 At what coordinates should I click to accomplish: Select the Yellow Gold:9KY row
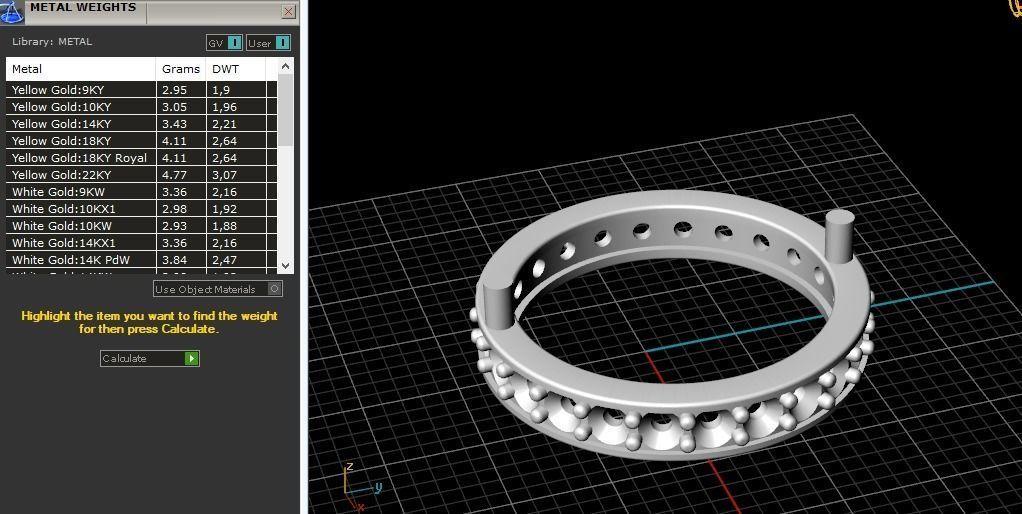click(141, 90)
